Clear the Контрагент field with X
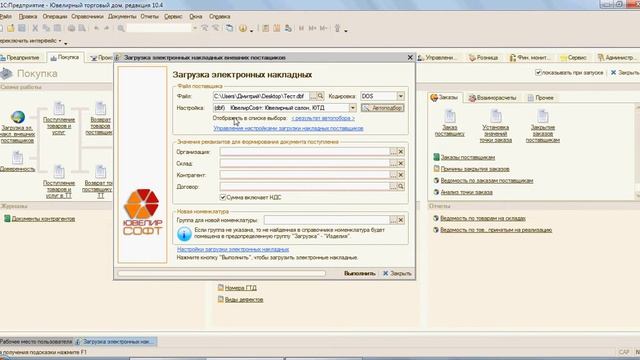640x360 pixels. 401,175
